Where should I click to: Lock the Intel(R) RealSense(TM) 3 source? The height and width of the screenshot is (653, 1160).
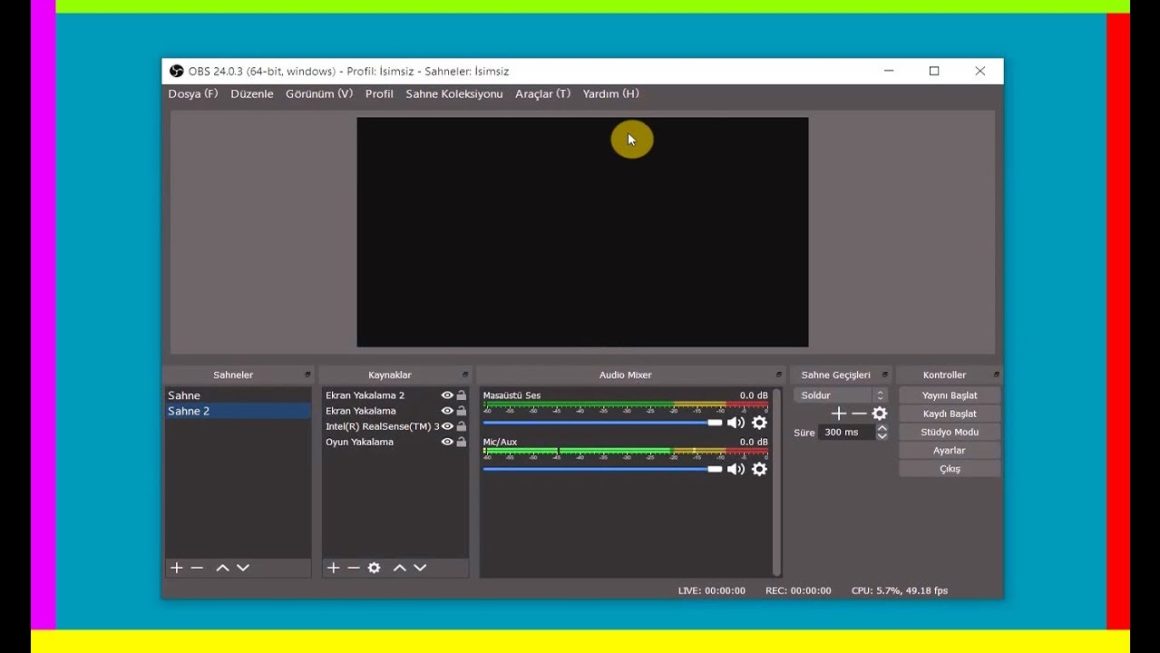tap(462, 427)
